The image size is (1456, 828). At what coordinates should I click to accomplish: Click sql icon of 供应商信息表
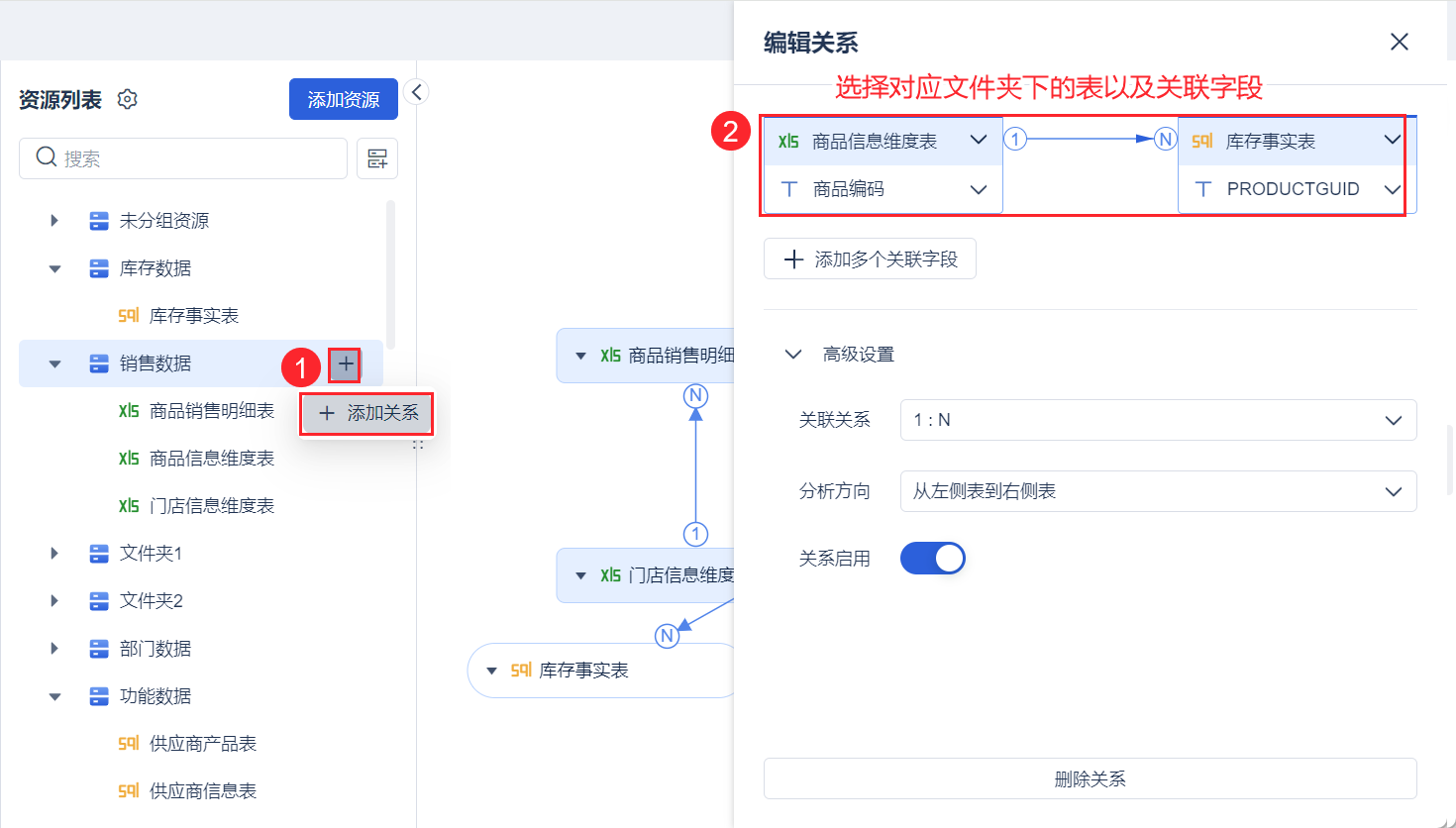[x=129, y=791]
